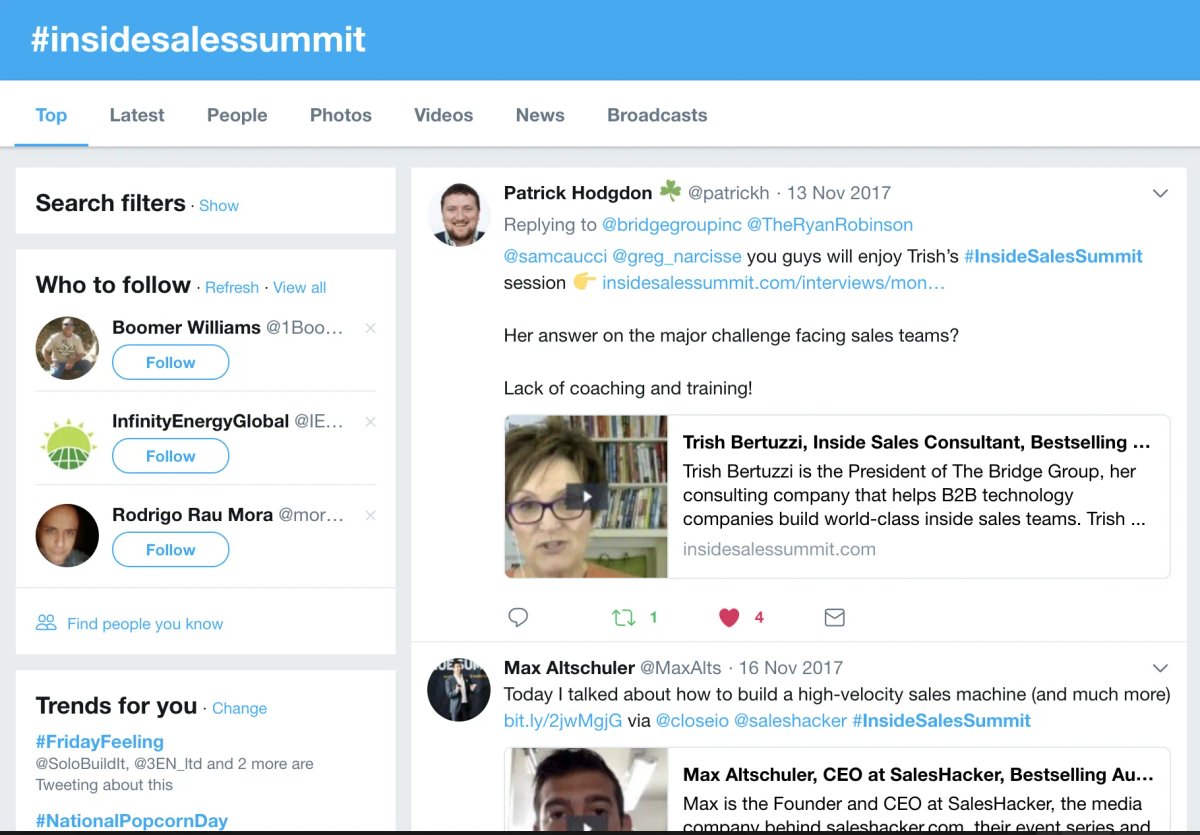Open the #FridayFeeling trend

(x=100, y=742)
